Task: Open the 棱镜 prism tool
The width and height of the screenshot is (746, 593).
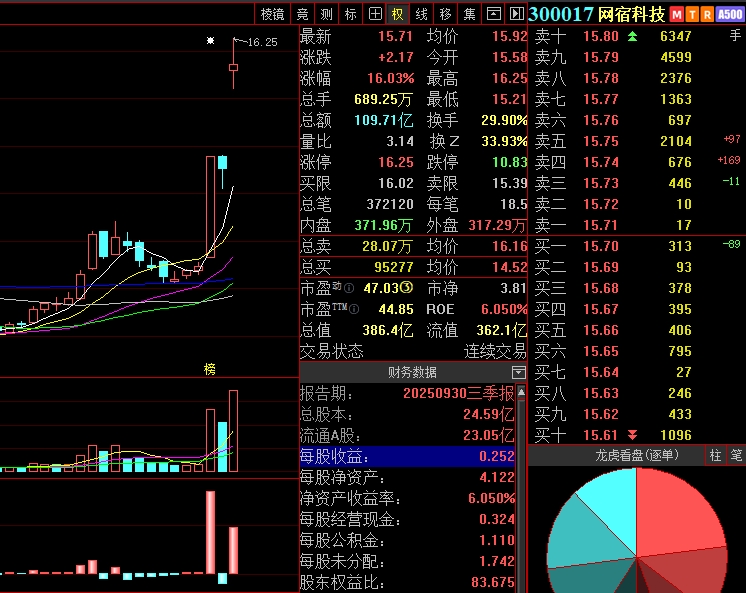Action: tap(272, 14)
